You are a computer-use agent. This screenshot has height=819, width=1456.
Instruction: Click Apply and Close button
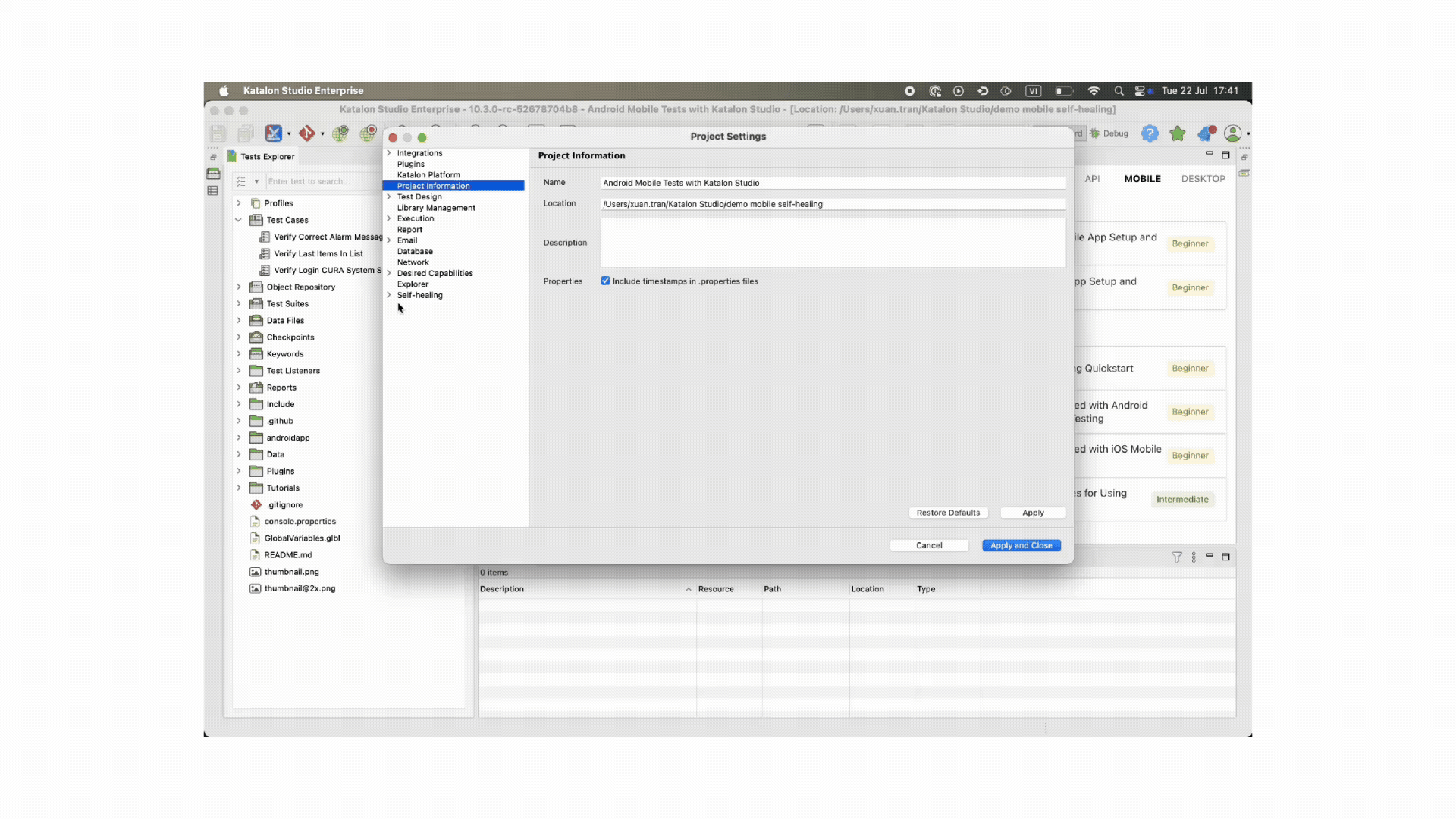(x=1021, y=546)
